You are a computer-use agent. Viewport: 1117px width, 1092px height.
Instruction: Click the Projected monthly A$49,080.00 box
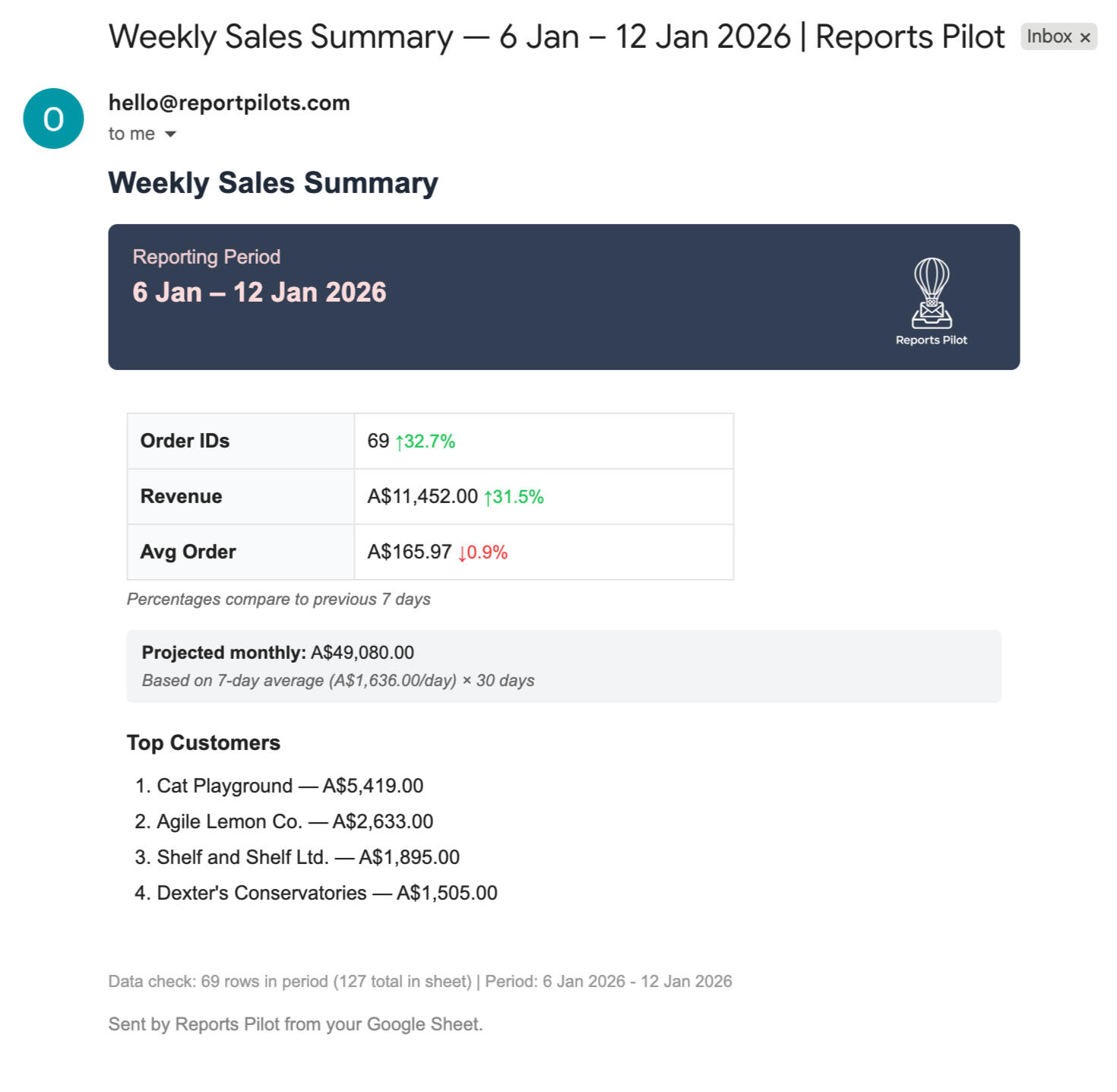tap(562, 666)
